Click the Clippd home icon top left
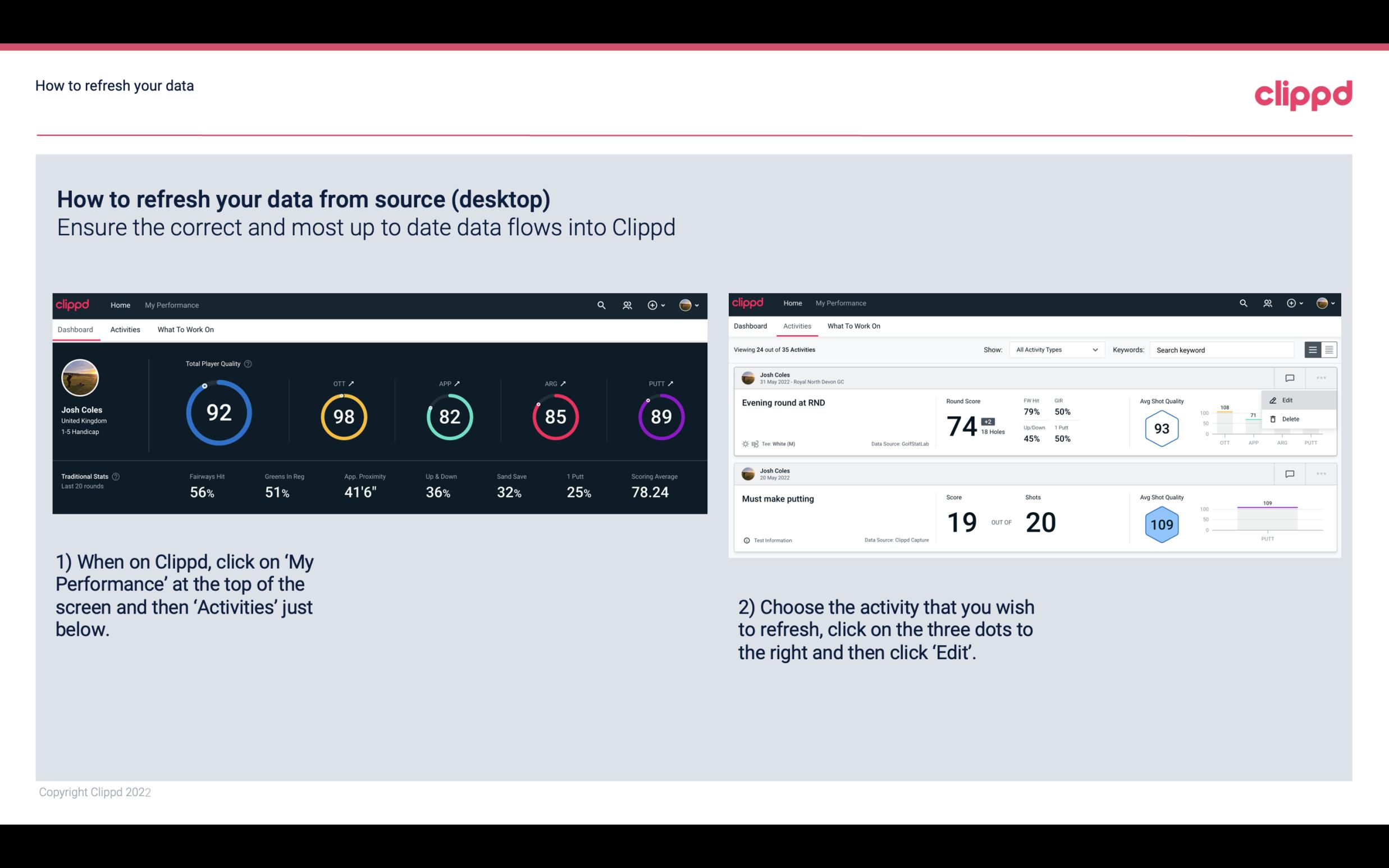 pyautogui.click(x=74, y=305)
